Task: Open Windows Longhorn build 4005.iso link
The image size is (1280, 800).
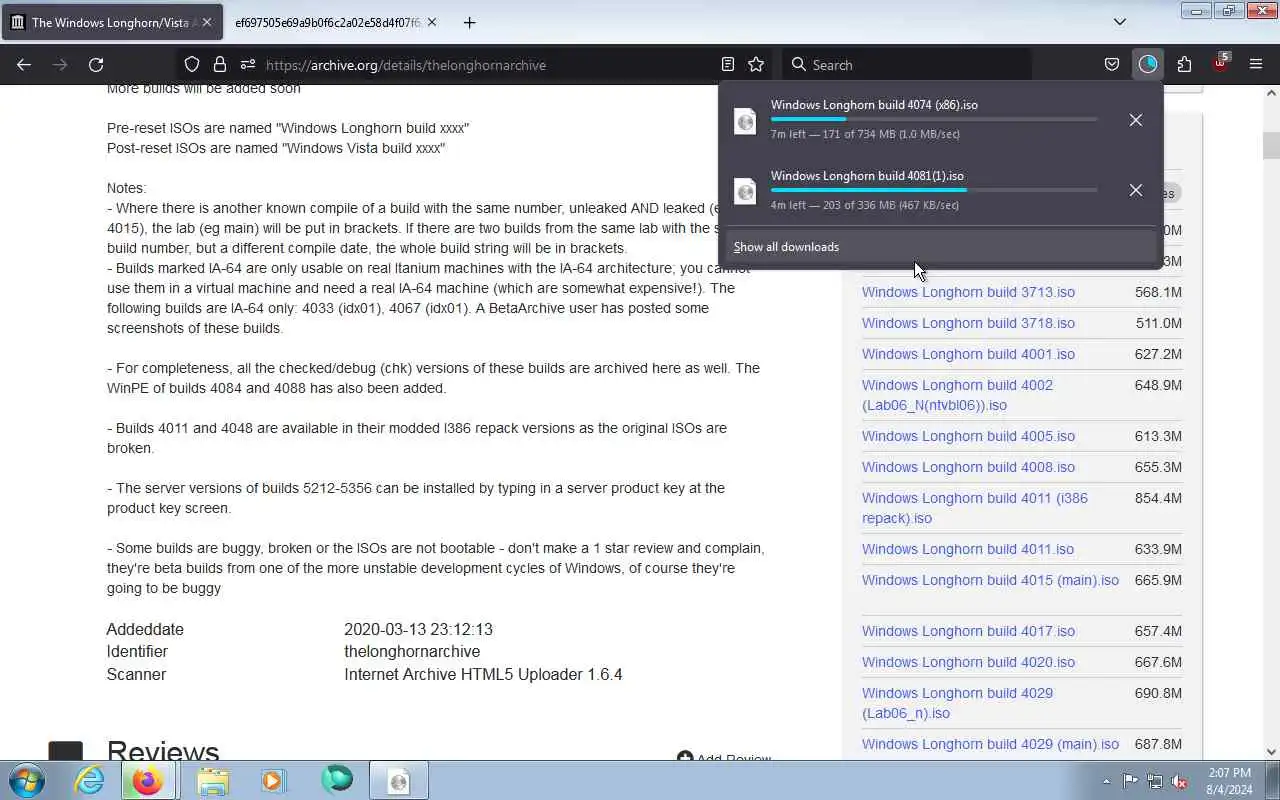Action: pyautogui.click(x=968, y=436)
